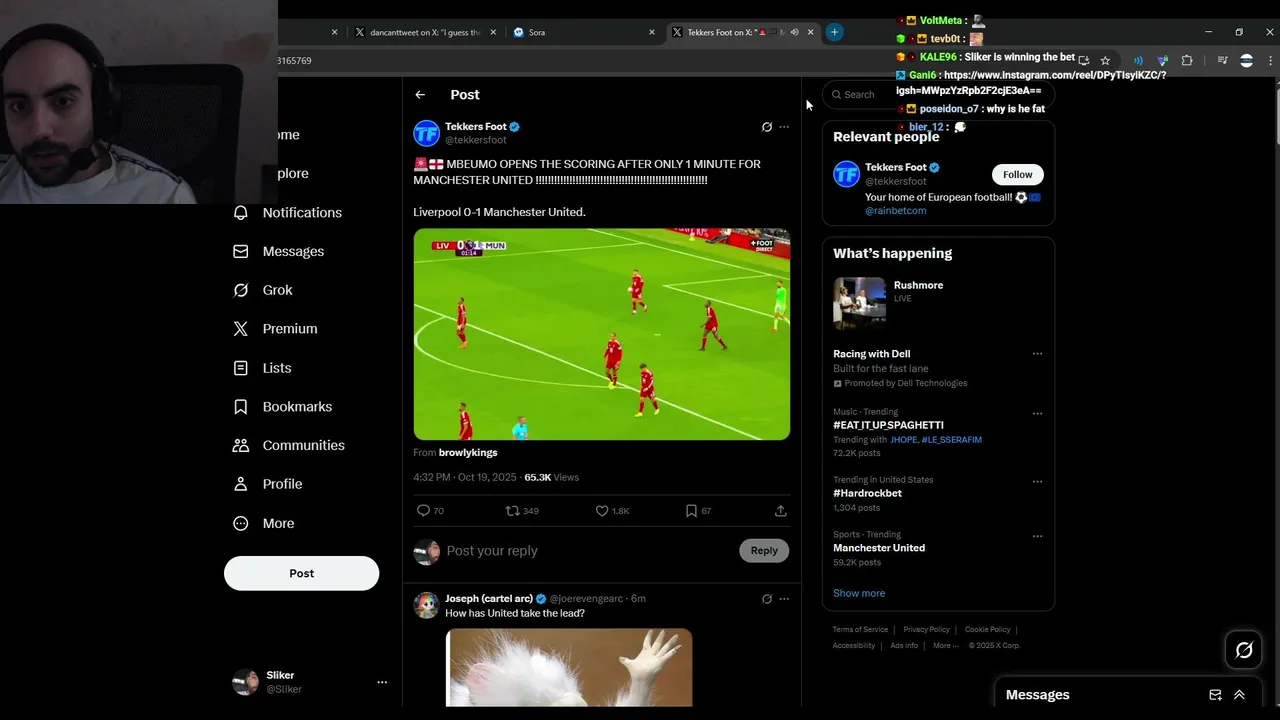Open the Rushmore live thumbnail
This screenshot has height=720, width=1280.
pyautogui.click(x=859, y=303)
